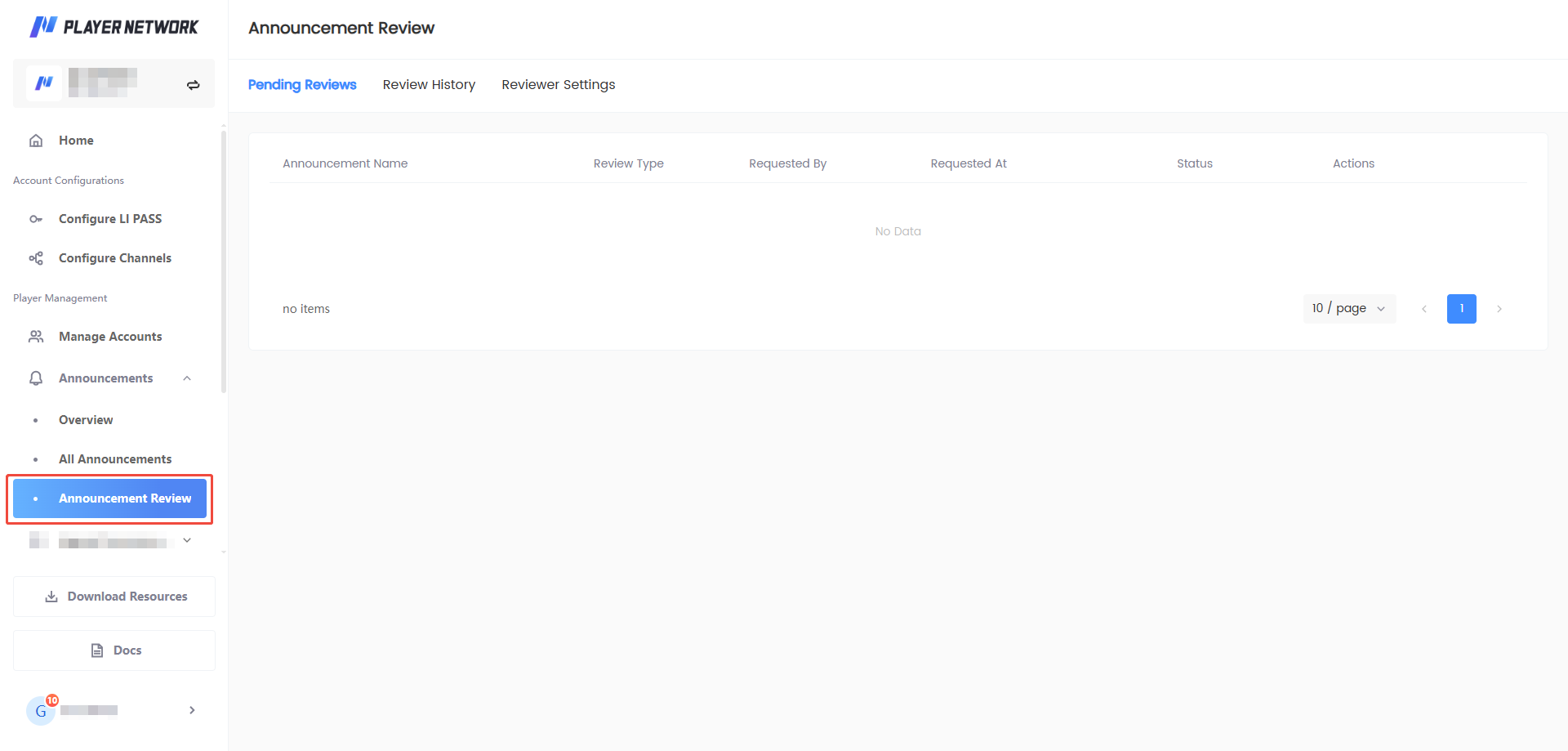Click the Review Type column header
Image resolution: width=1568 pixels, height=751 pixels.
(629, 163)
